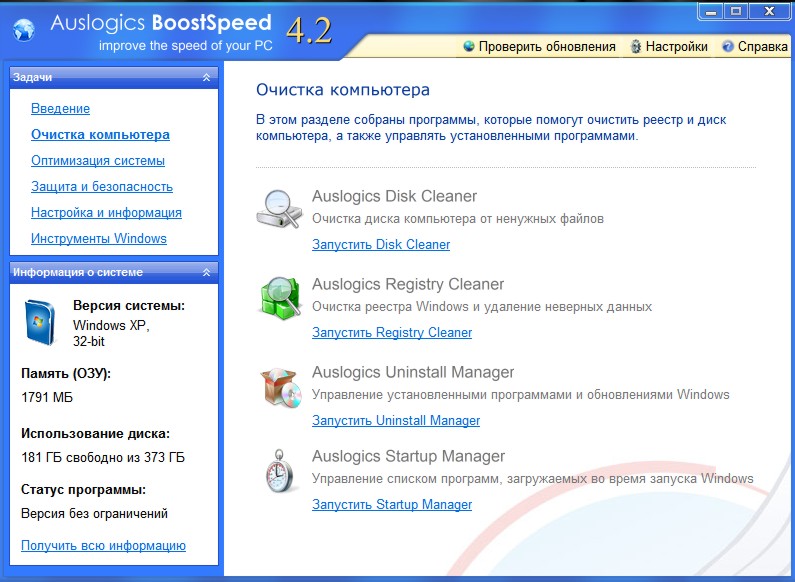Click the Информация о системе panel header
Viewport: 795px width, 582px height.
(x=114, y=273)
